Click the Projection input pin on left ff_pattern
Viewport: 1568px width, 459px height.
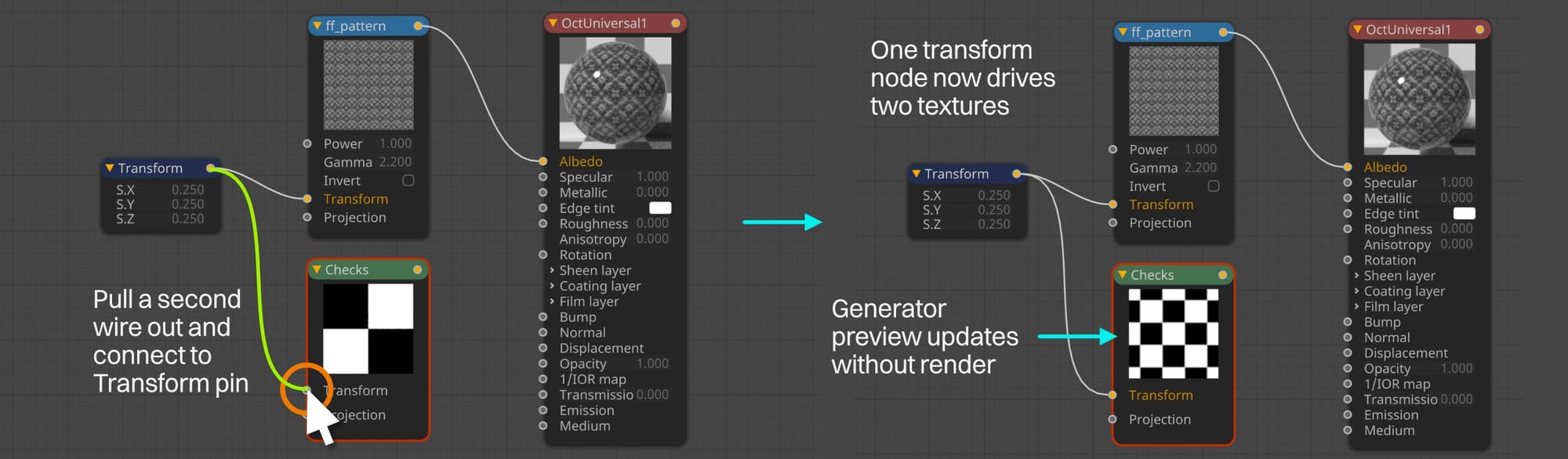pyautogui.click(x=307, y=217)
